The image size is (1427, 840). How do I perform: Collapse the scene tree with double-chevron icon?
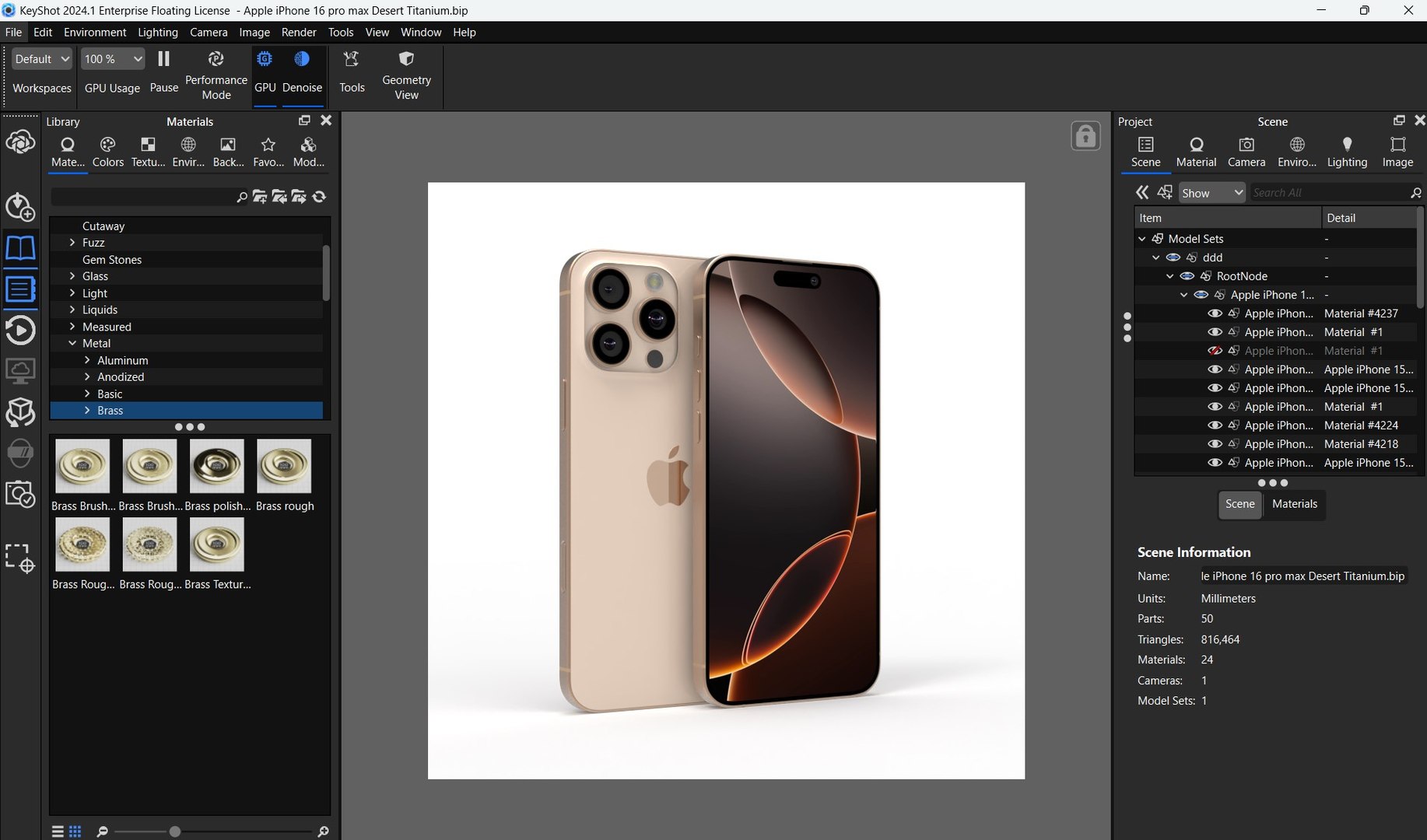pos(1141,192)
